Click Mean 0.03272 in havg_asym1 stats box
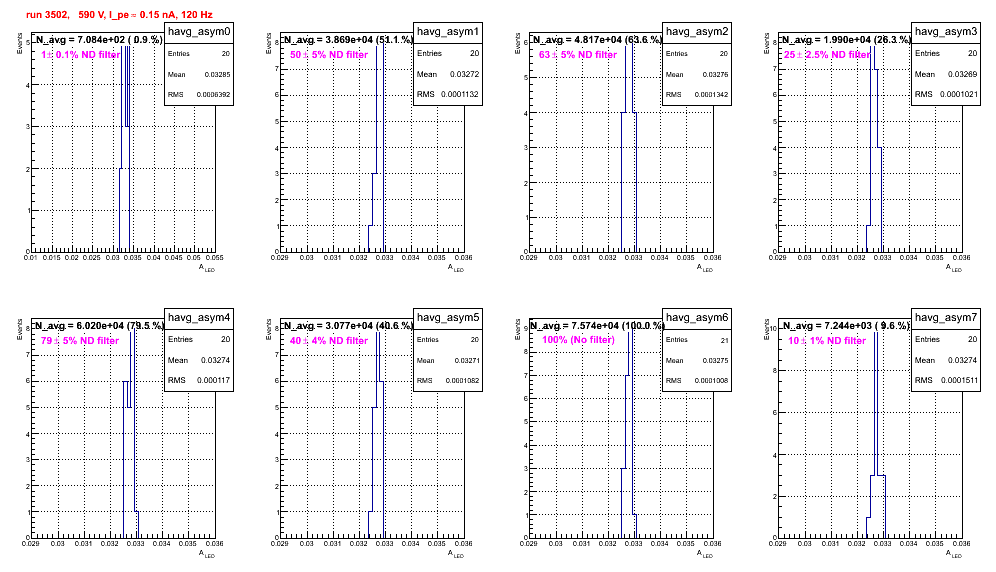Image resolution: width=996 pixels, height=572 pixels. pos(448,74)
